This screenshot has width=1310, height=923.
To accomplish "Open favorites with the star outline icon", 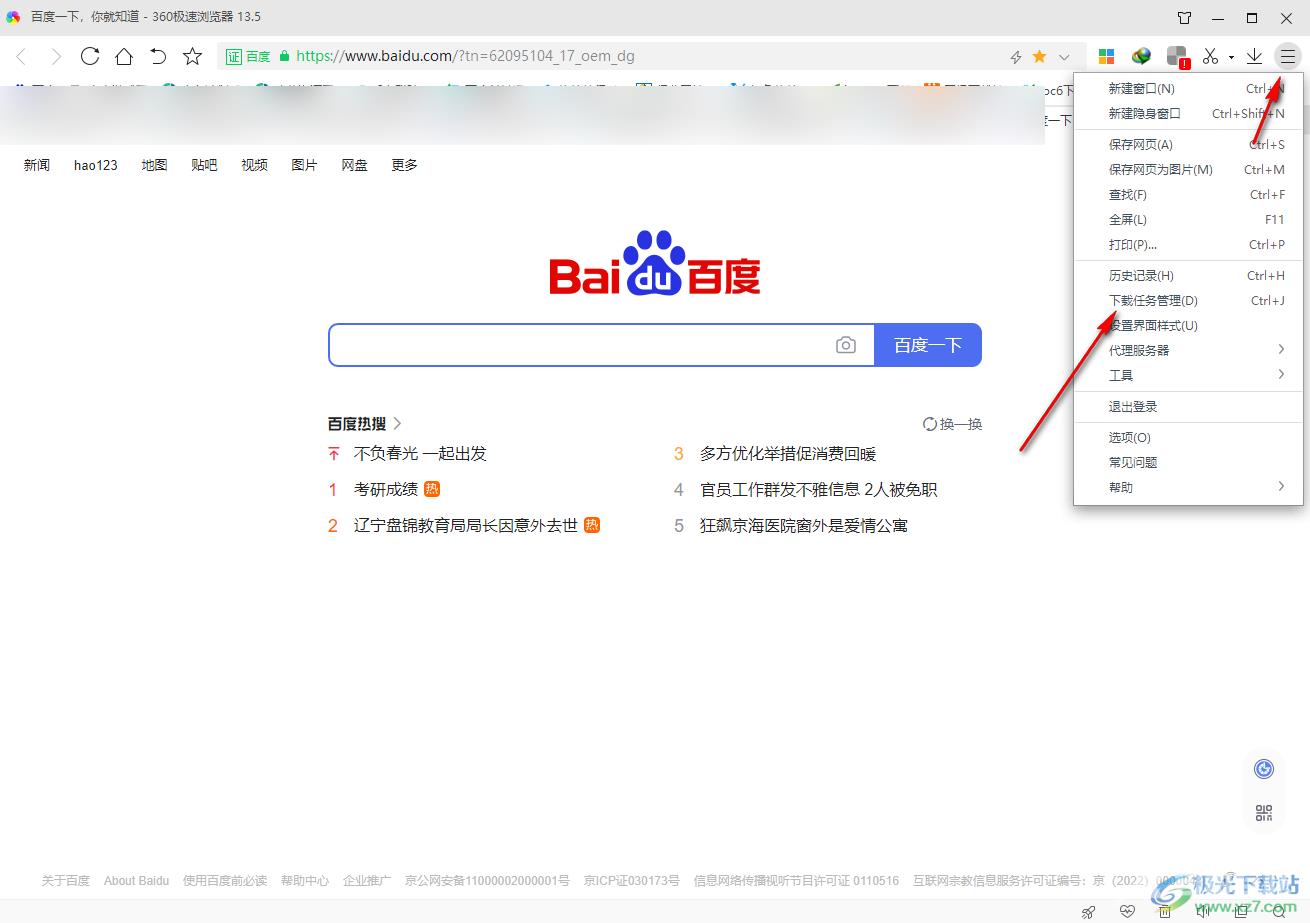I will pyautogui.click(x=193, y=56).
